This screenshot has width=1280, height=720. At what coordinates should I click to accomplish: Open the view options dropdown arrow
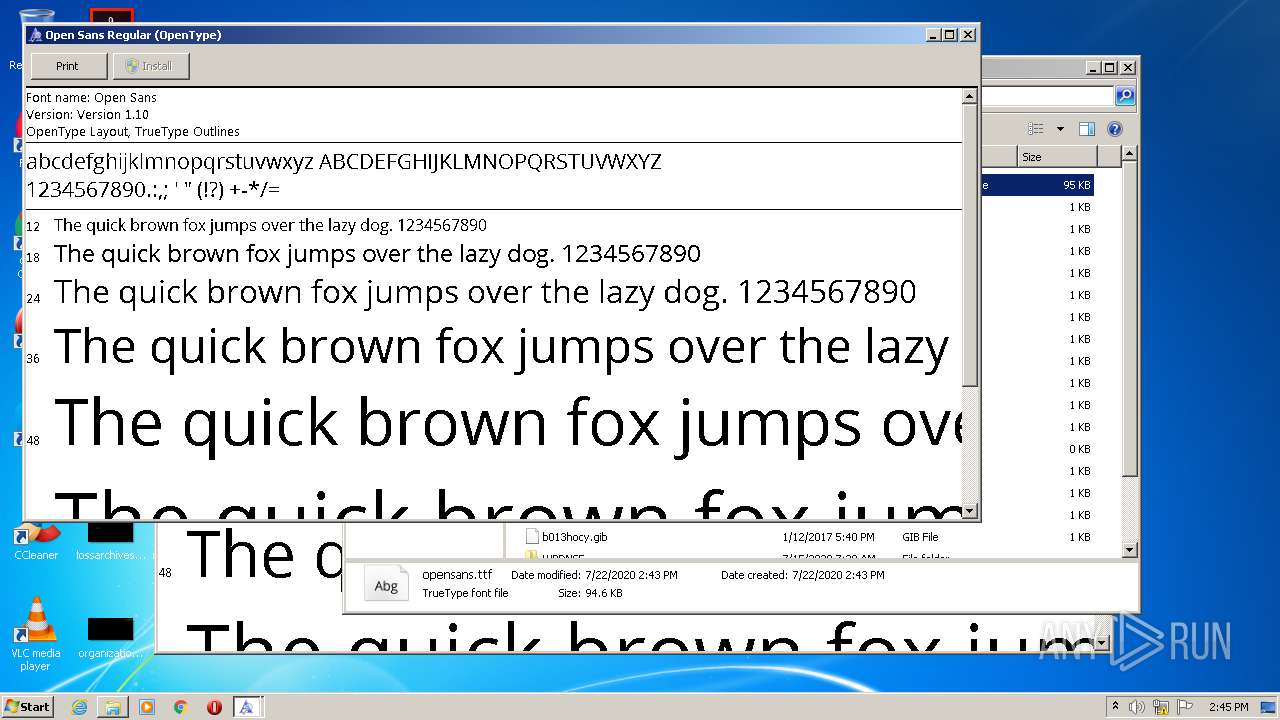[1060, 129]
